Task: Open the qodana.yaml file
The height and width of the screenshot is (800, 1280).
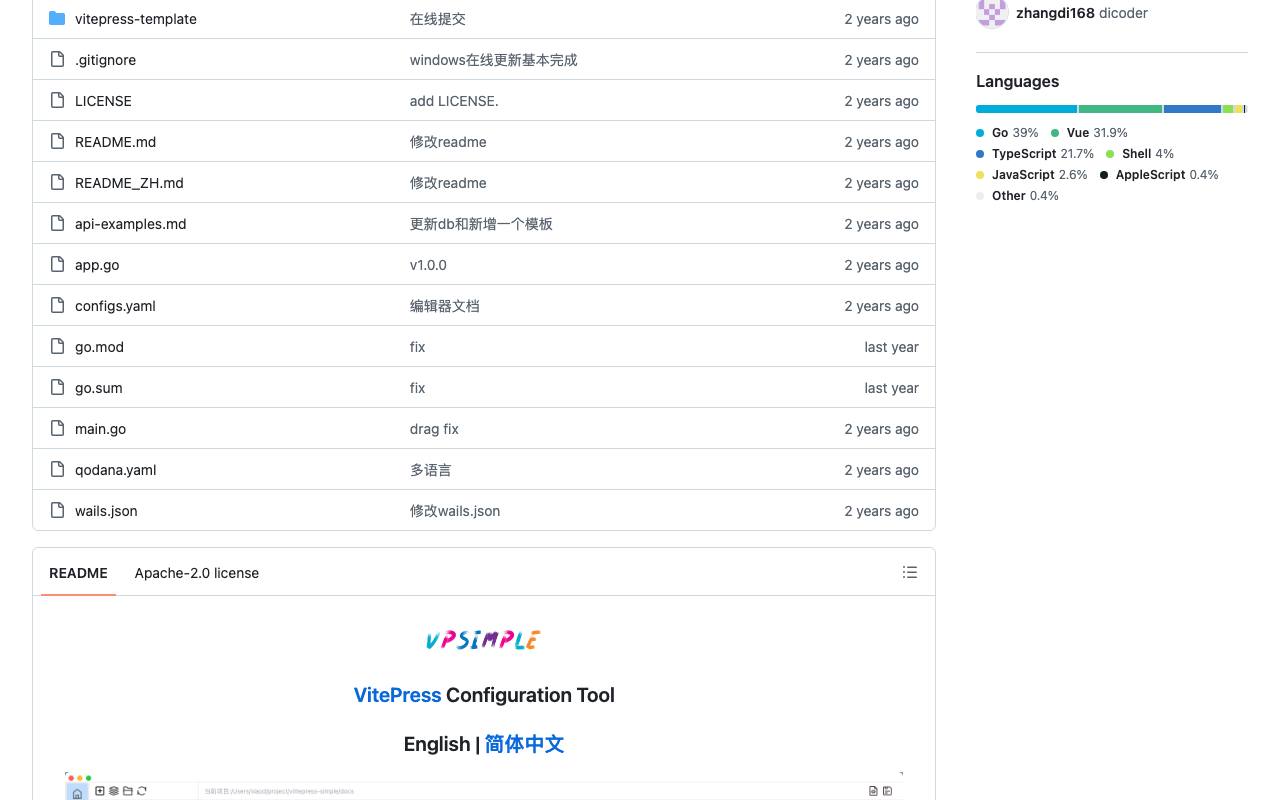Action: [115, 470]
